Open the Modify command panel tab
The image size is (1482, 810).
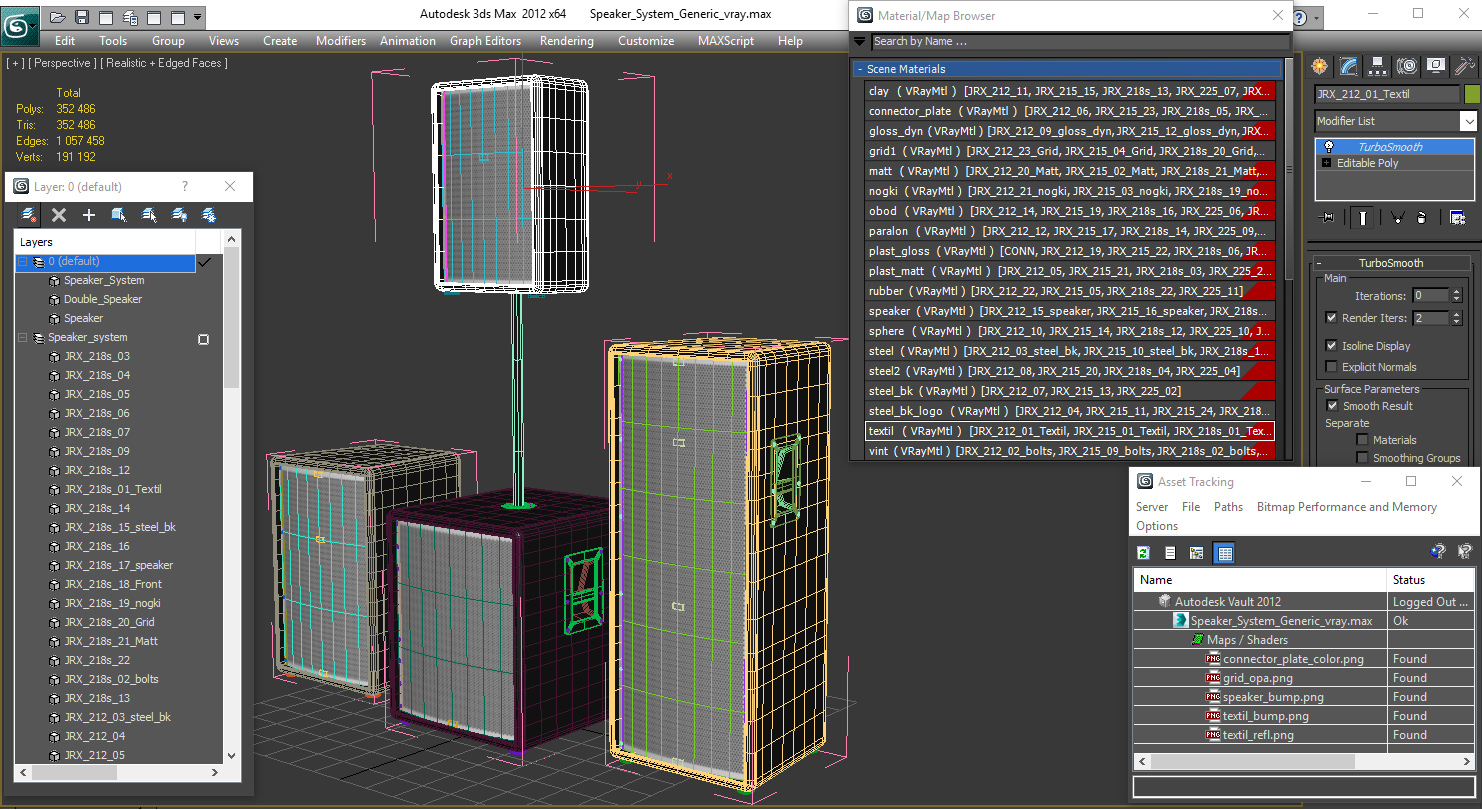click(x=1349, y=66)
